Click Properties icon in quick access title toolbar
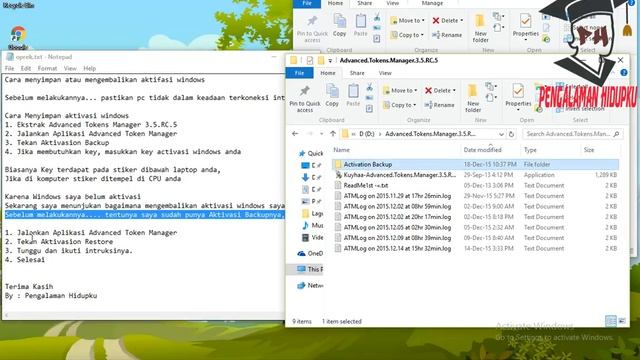Screen dimensions: 640x360 [310, 60]
